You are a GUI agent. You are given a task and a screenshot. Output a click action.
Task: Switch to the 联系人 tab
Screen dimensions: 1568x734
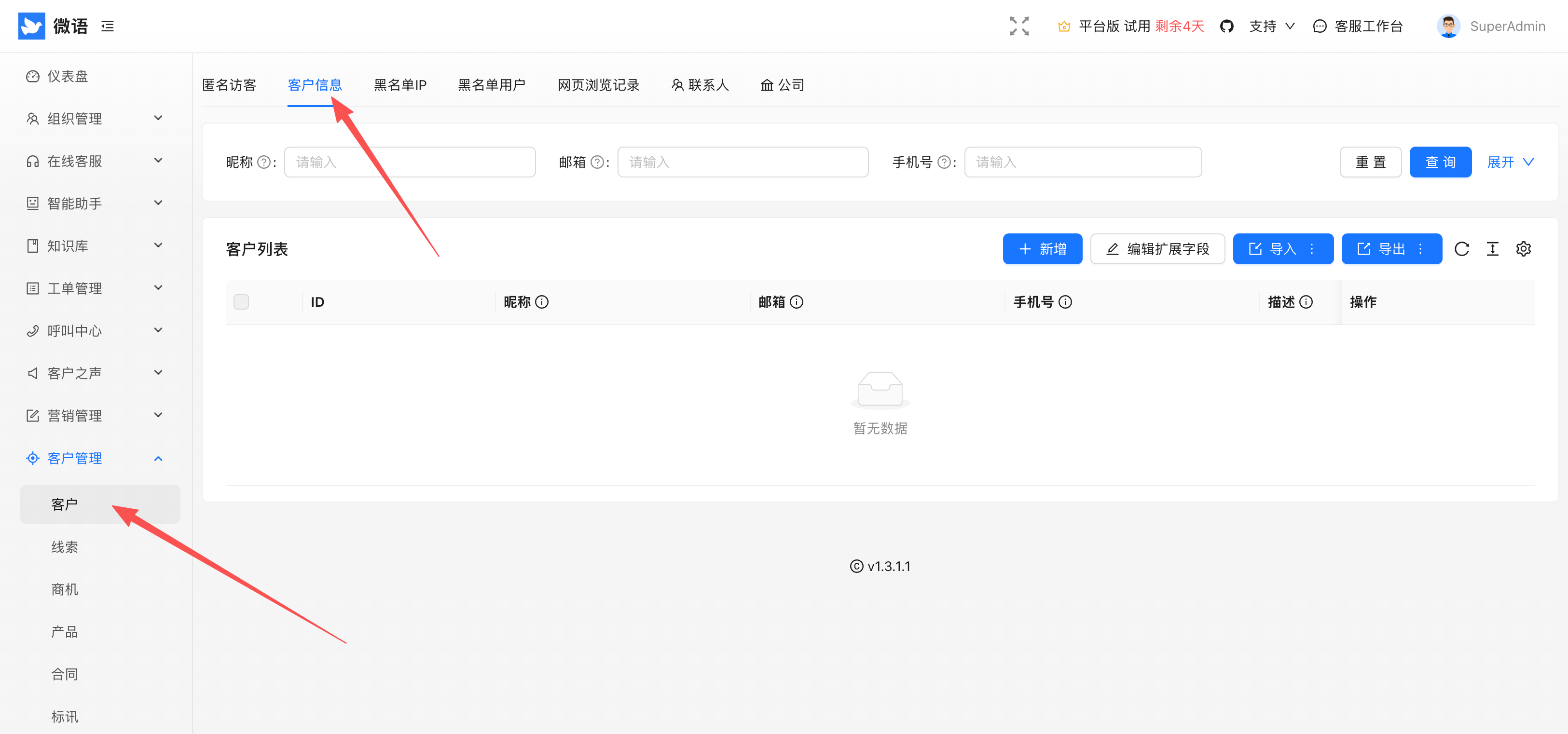tap(700, 84)
